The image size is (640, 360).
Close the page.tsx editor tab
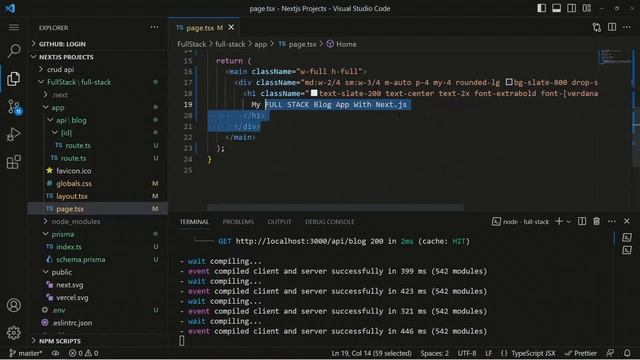click(x=231, y=27)
